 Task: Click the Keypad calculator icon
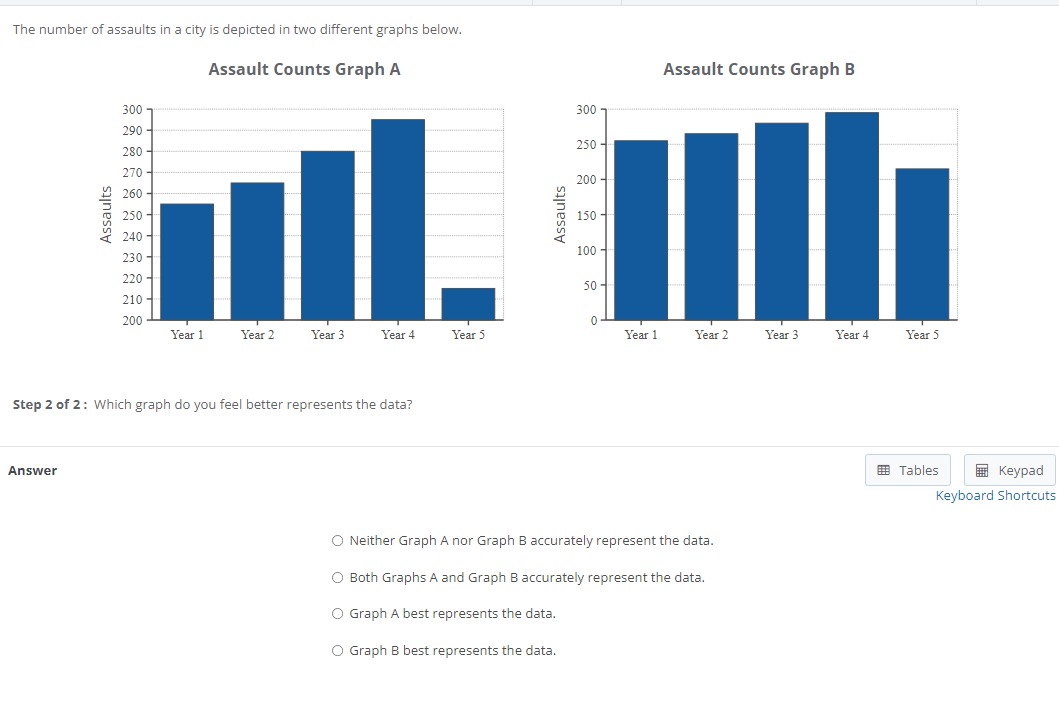coord(984,470)
